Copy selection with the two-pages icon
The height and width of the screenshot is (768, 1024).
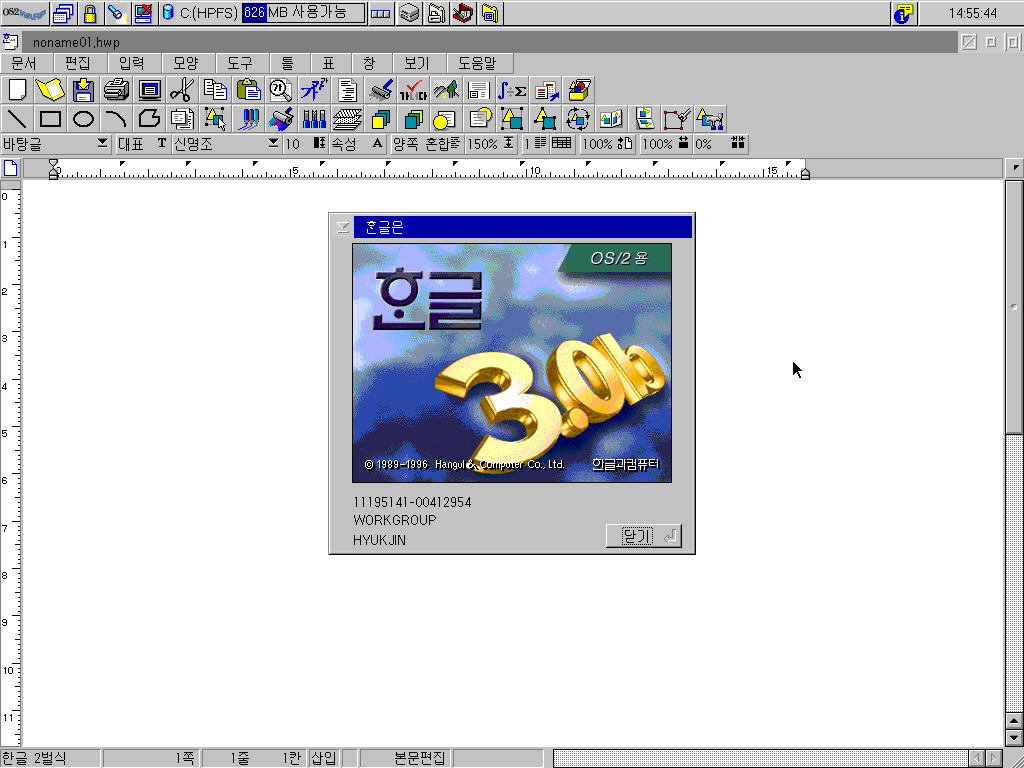pos(215,89)
